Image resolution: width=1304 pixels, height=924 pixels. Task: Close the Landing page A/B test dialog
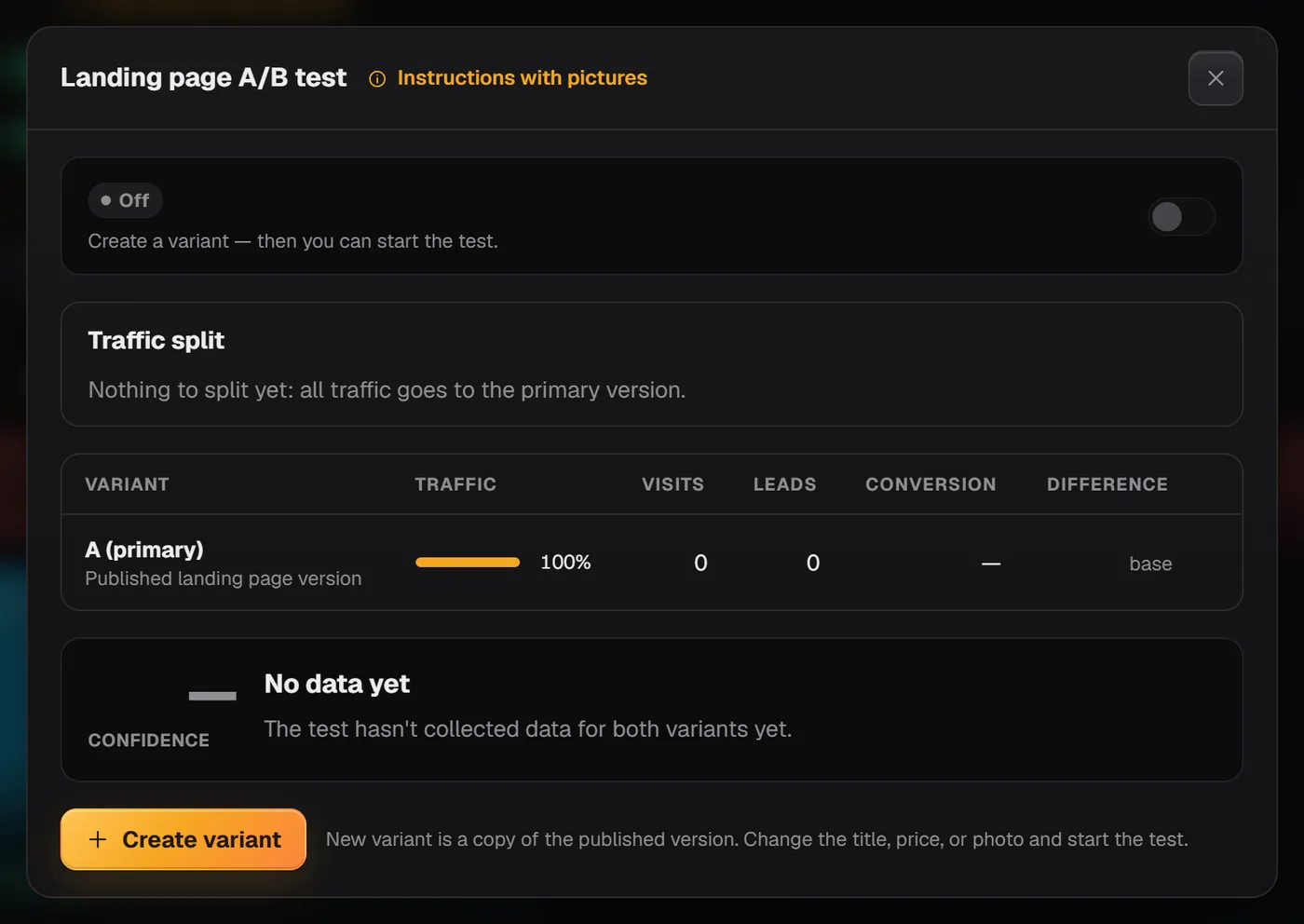1216,78
